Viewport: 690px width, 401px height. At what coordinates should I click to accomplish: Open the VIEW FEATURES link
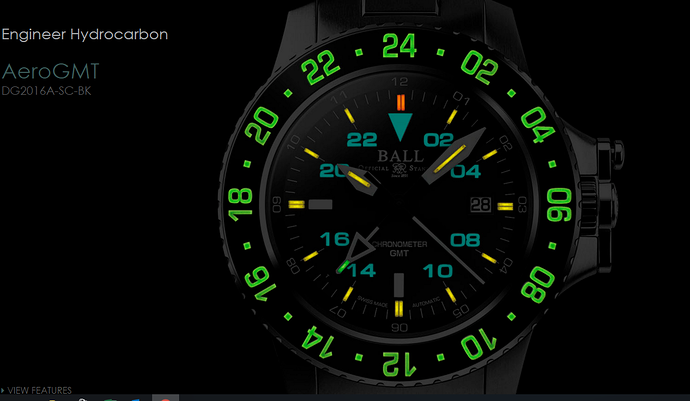pyautogui.click(x=40, y=390)
